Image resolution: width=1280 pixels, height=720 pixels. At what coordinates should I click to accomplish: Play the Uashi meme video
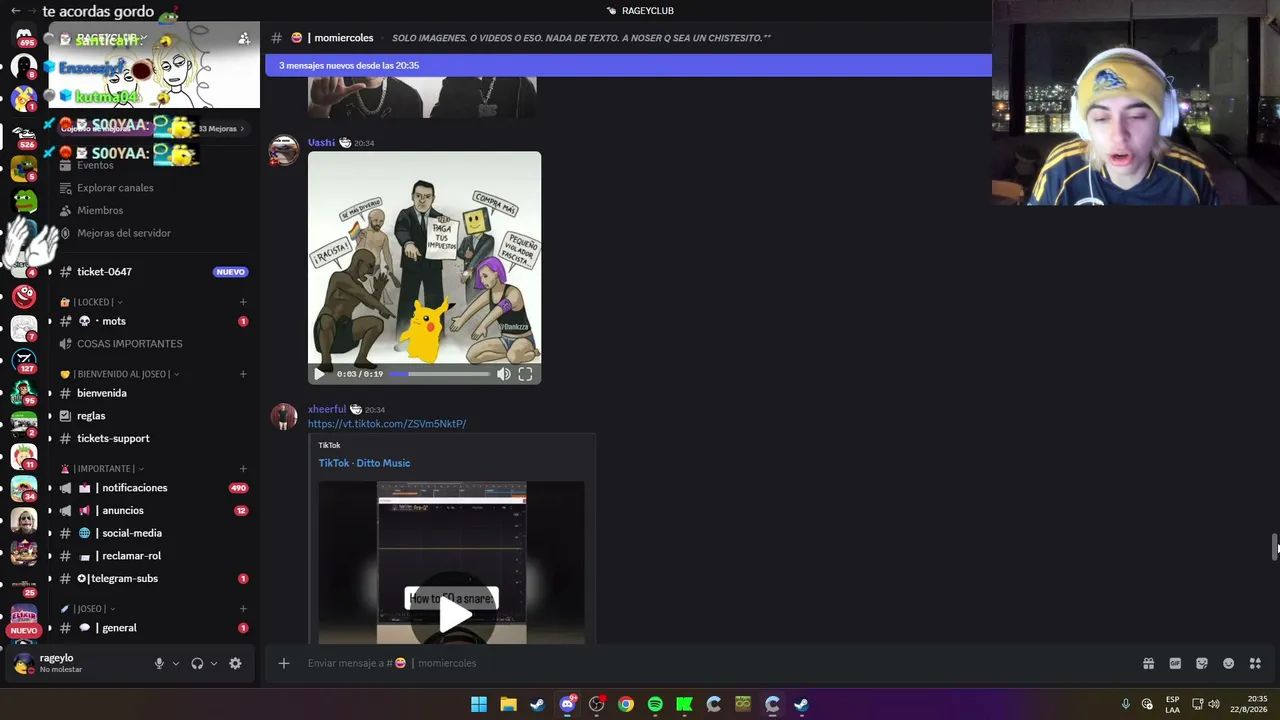click(x=319, y=374)
